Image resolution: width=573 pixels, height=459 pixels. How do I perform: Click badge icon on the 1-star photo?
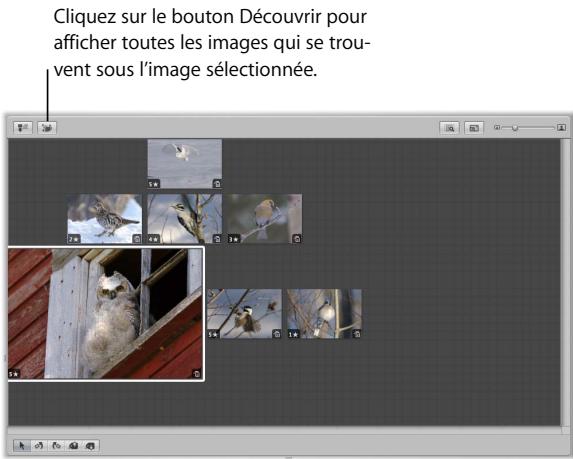[x=357, y=334]
